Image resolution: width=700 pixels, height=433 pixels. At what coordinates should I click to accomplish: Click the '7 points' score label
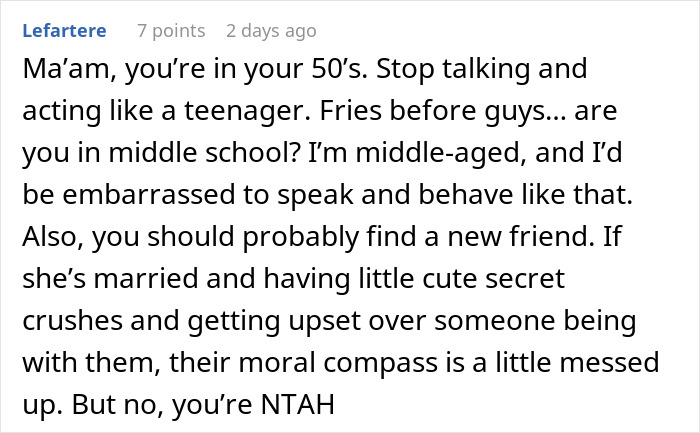(171, 31)
